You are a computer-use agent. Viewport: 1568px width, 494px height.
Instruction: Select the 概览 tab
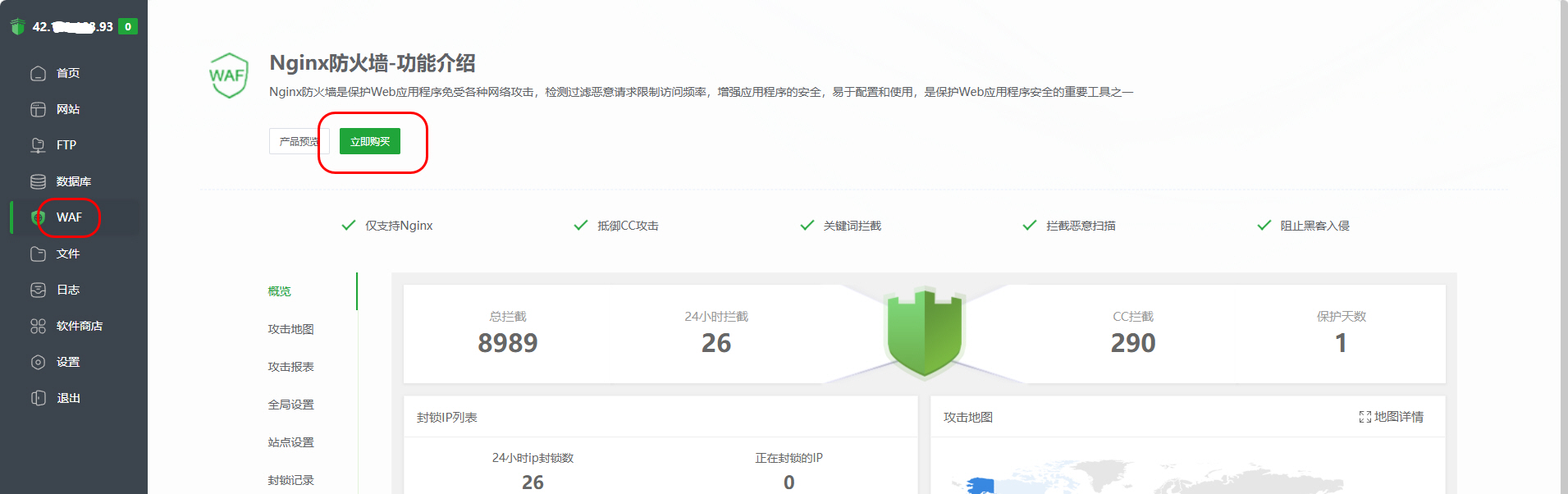coord(279,291)
